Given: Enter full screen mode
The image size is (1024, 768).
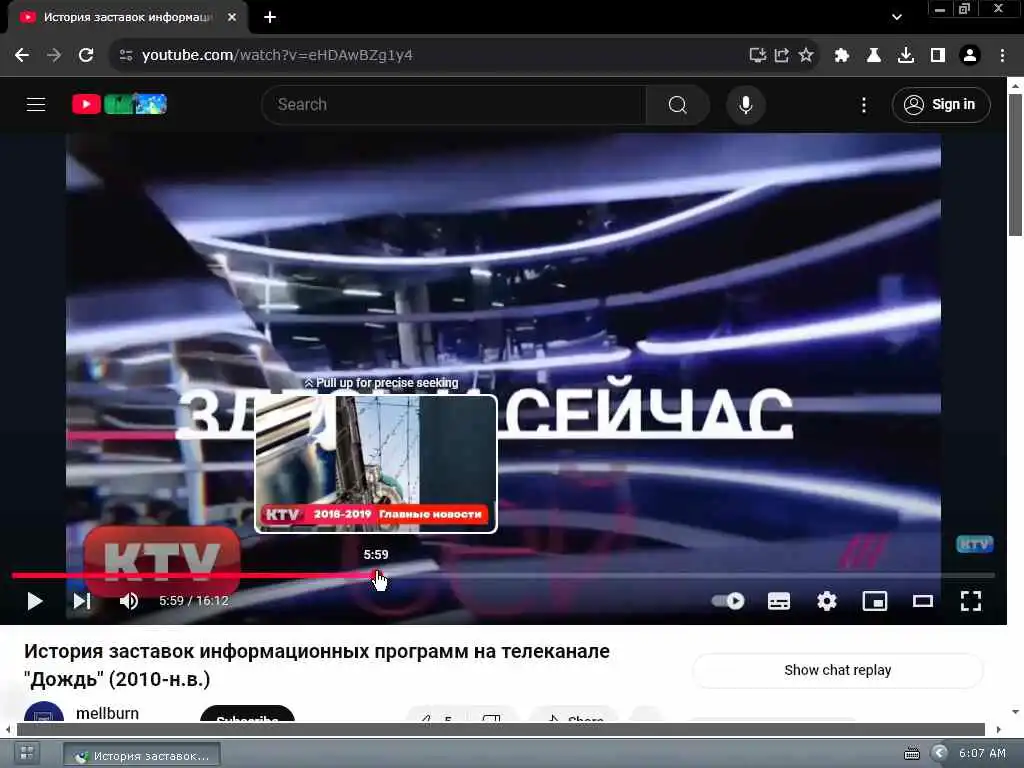Looking at the screenshot, I should pos(971,601).
